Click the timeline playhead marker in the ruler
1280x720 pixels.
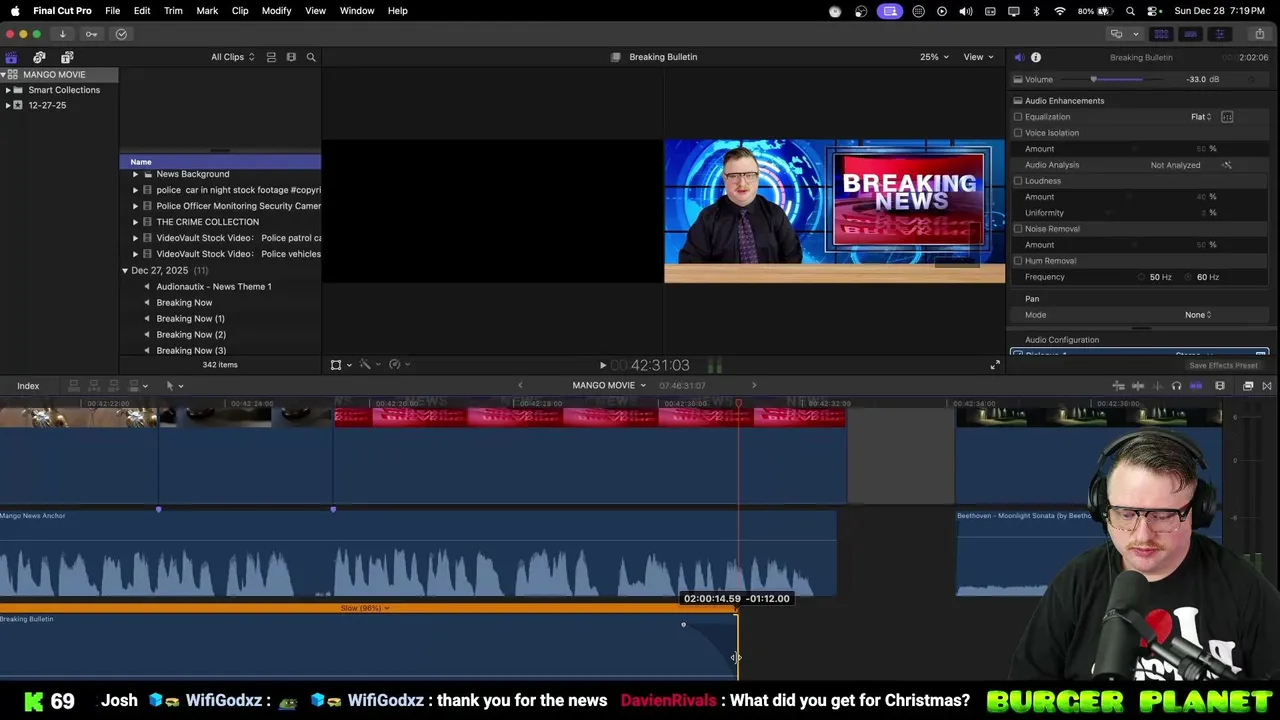[x=739, y=404]
